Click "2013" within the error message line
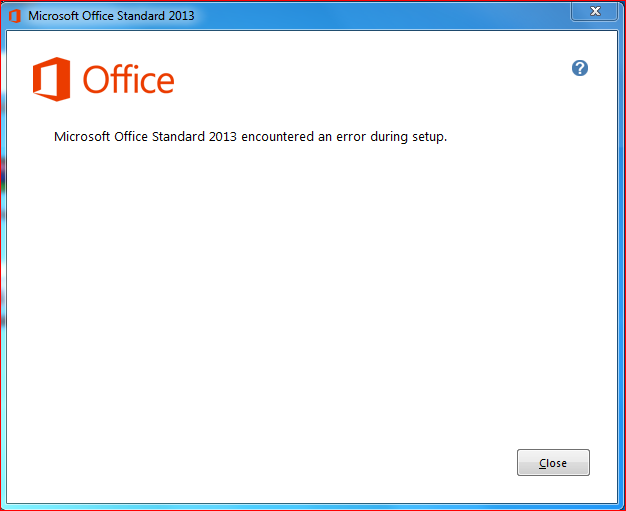The height and width of the screenshot is (511, 626). [x=223, y=137]
